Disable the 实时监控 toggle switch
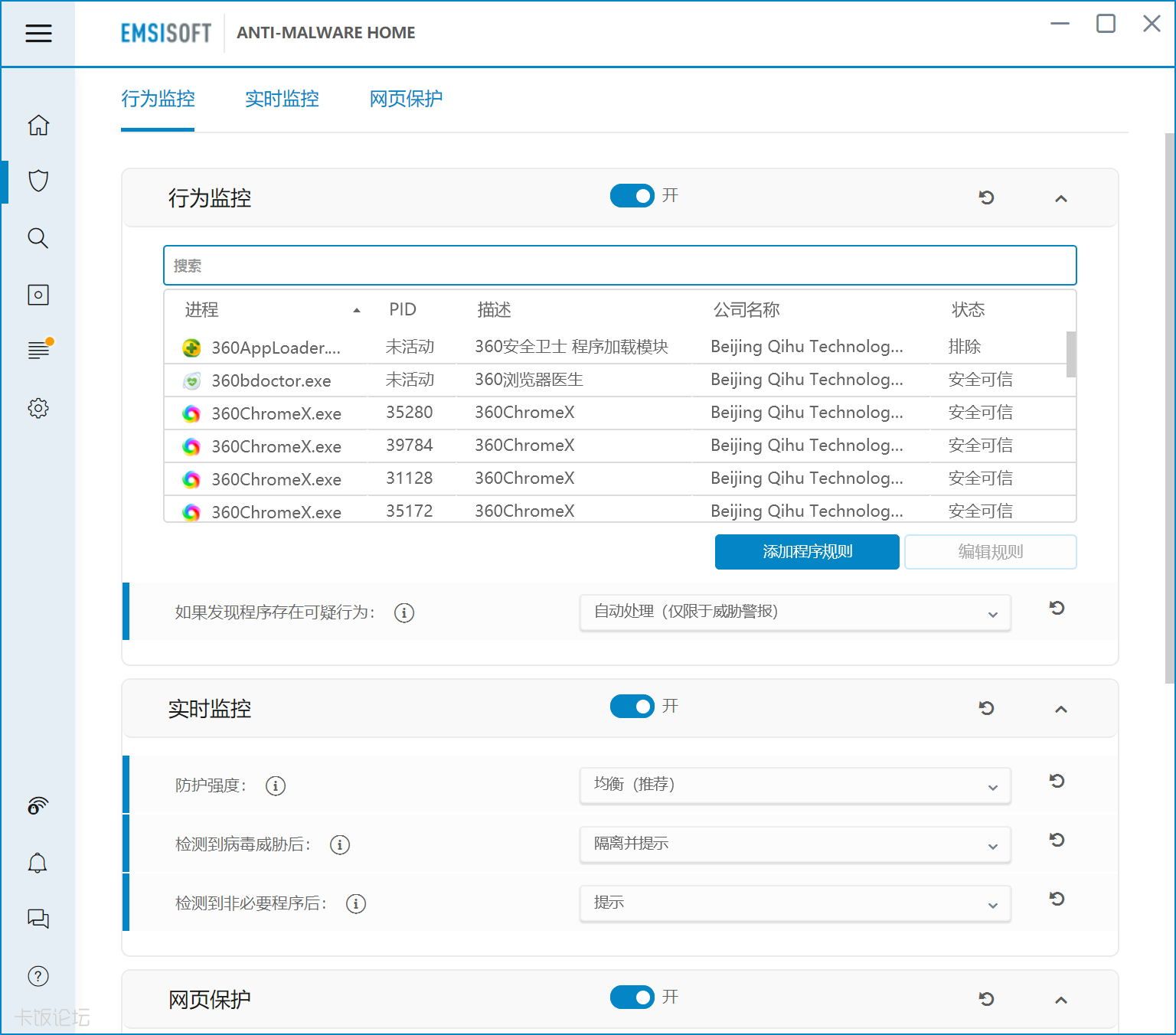The height and width of the screenshot is (1035, 1176). [x=632, y=707]
